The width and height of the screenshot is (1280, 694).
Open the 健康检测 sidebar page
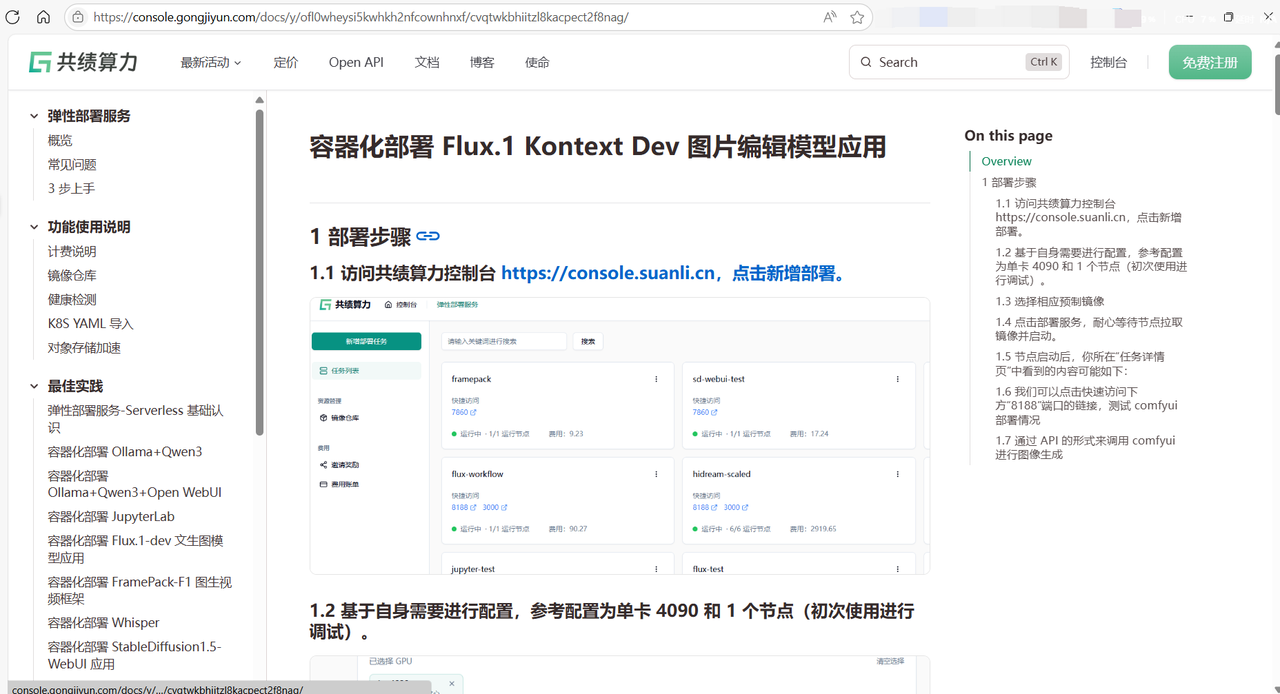72,299
